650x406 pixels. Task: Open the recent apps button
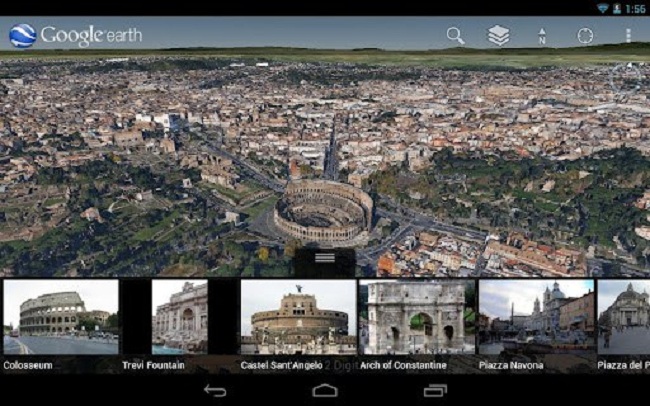click(x=434, y=390)
